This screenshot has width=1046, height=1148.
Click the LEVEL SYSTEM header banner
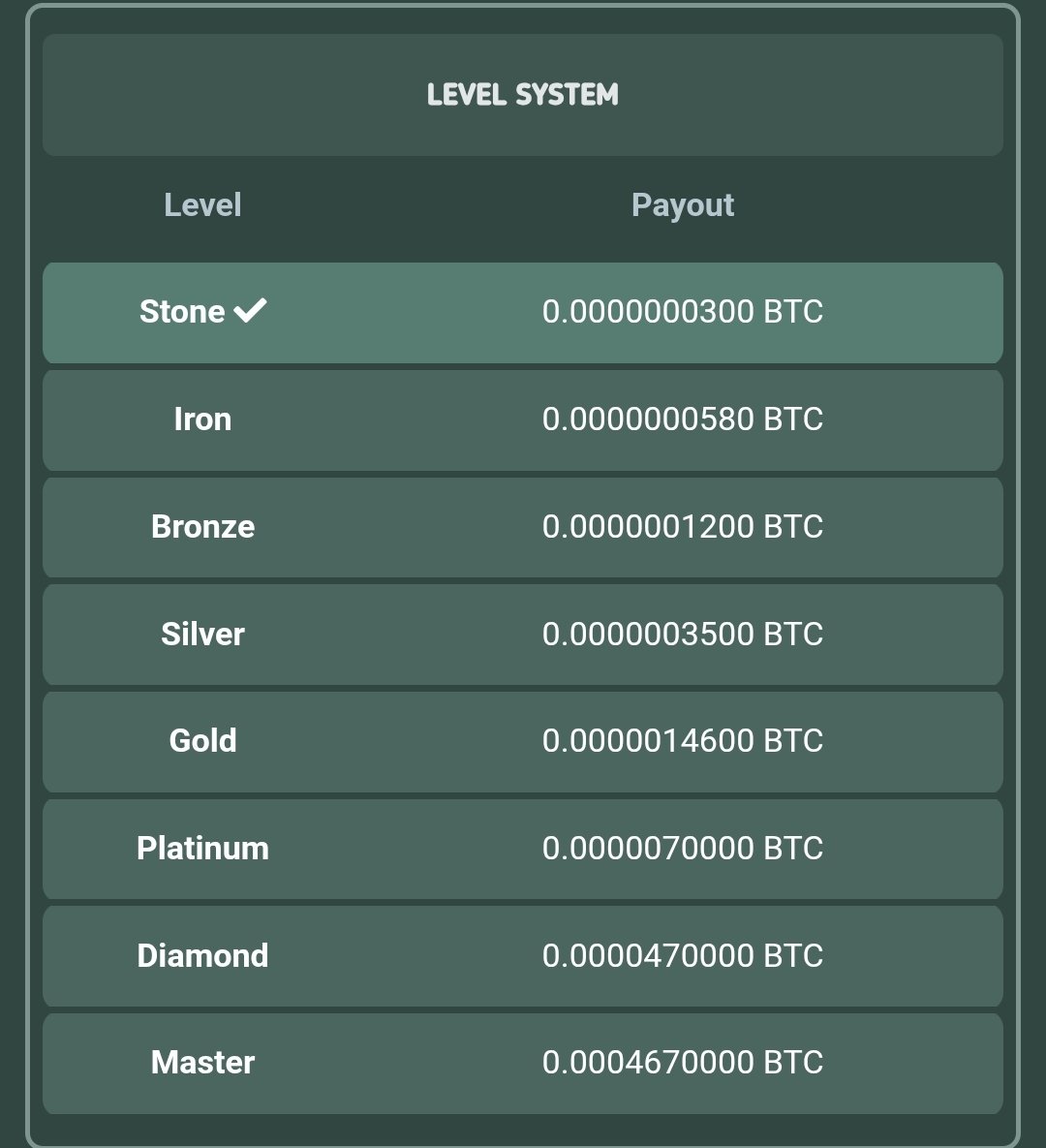coord(523,94)
